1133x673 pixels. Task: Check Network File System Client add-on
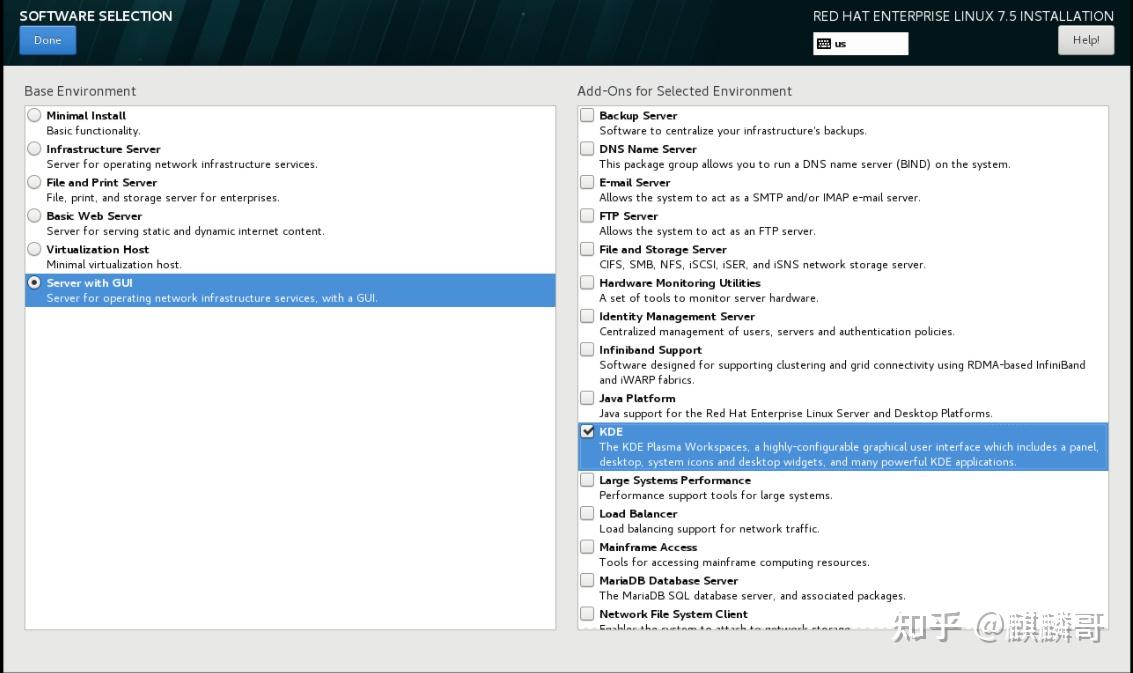pos(587,614)
